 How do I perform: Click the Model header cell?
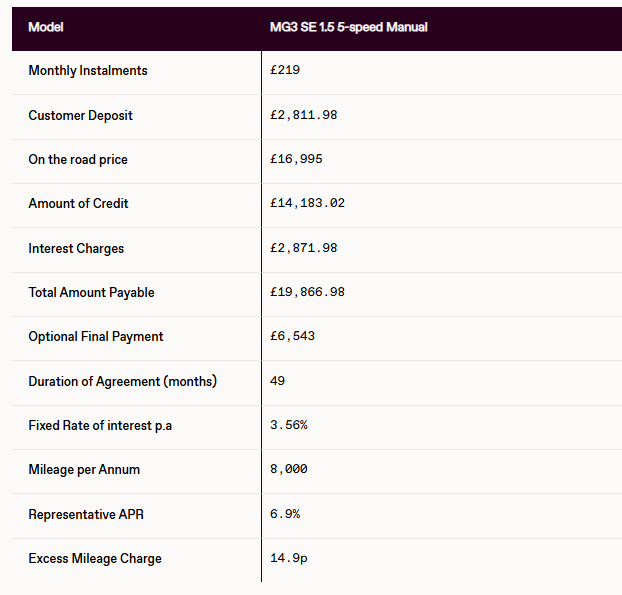coord(46,27)
